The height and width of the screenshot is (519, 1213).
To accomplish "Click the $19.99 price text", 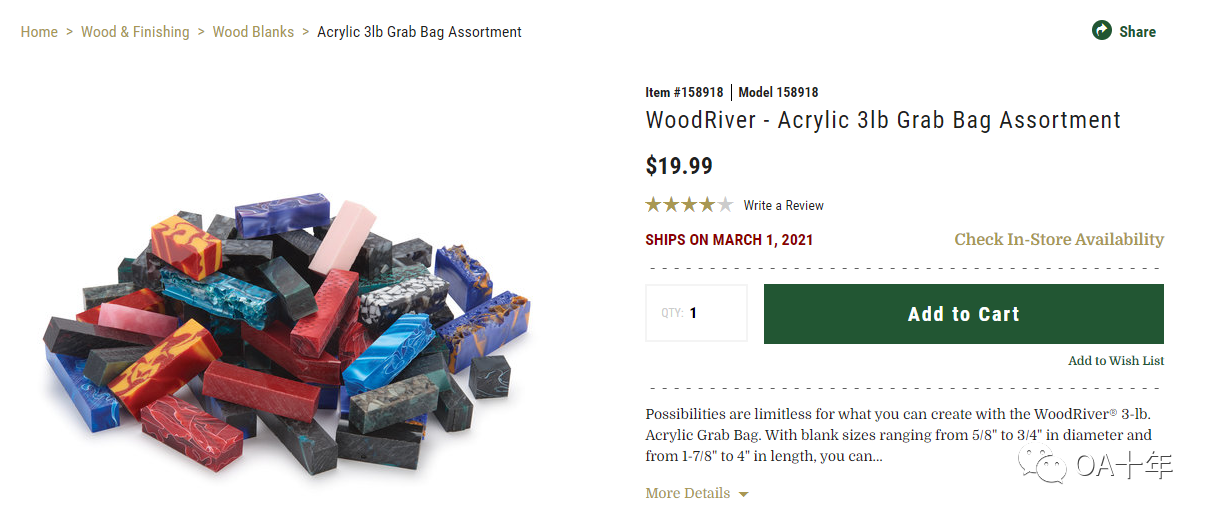I will point(679,166).
